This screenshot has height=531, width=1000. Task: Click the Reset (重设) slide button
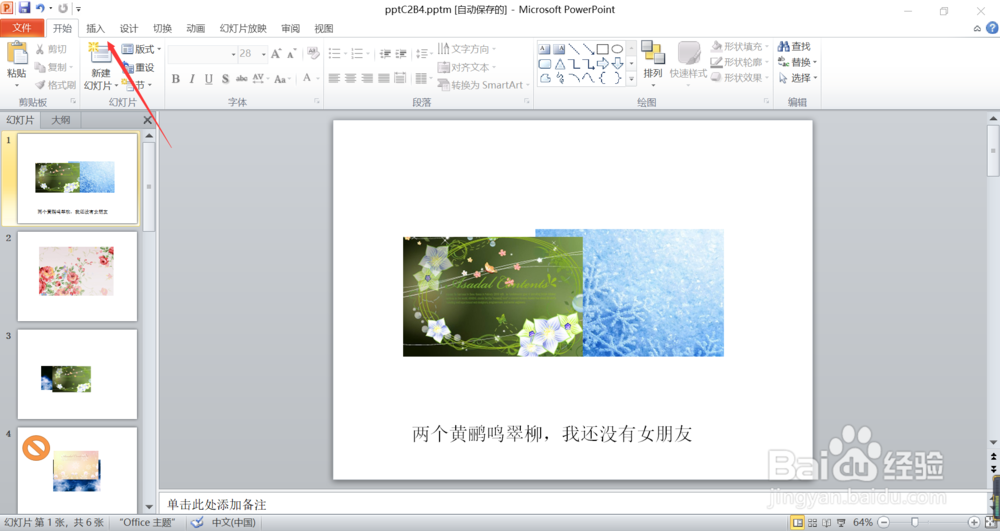(138, 67)
